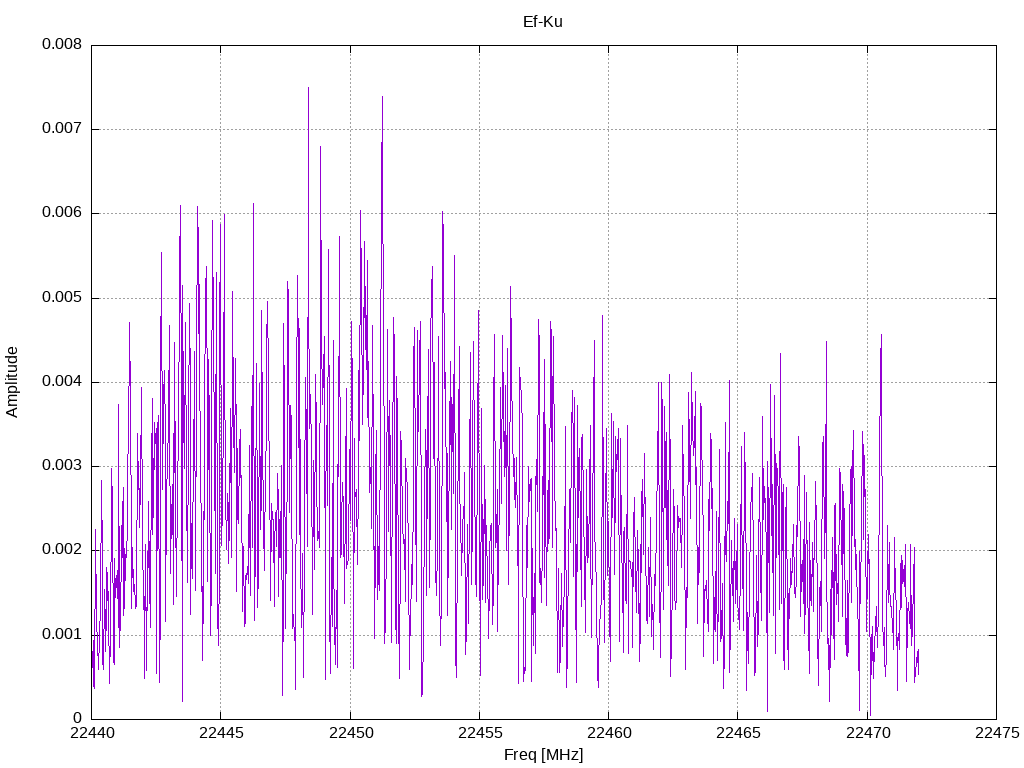Click the x-axis tick label 22465
1024x768 pixels.
(x=739, y=733)
